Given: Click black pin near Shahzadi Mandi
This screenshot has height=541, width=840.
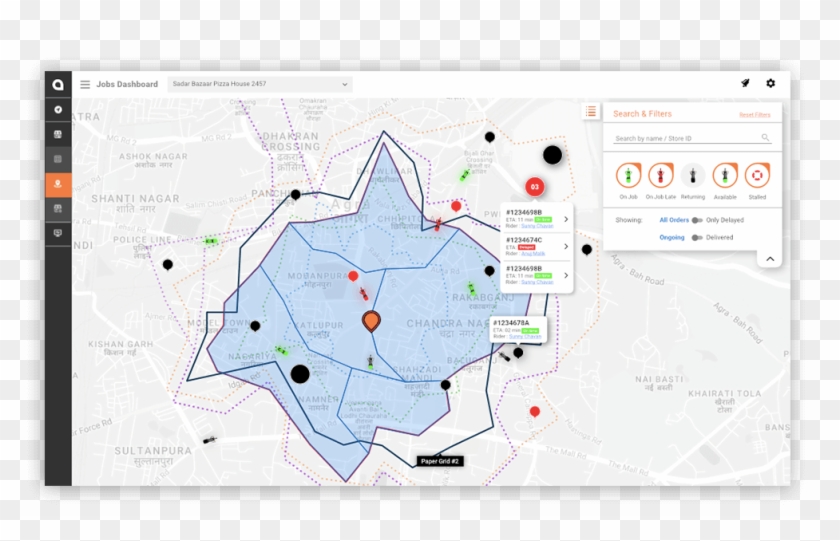Looking at the screenshot, I should click(x=445, y=385).
